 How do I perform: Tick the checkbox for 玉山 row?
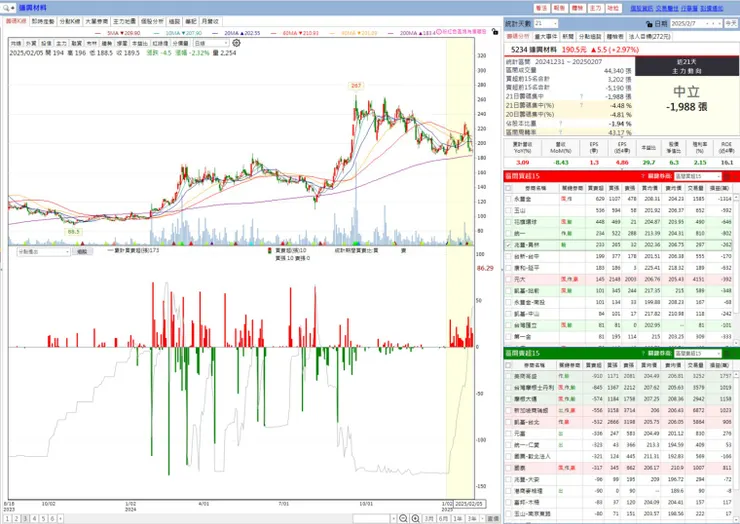tap(508, 211)
